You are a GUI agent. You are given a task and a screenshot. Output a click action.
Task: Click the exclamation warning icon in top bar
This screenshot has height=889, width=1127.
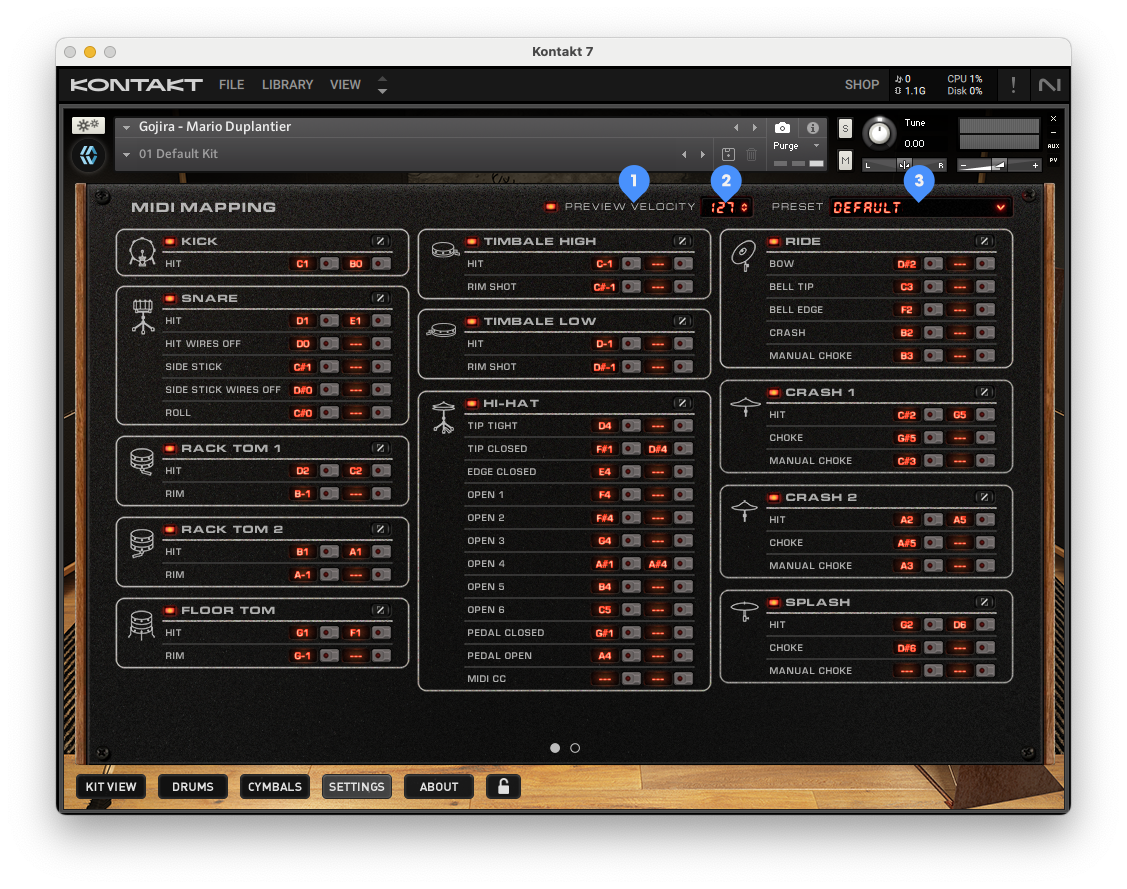coord(1013,85)
